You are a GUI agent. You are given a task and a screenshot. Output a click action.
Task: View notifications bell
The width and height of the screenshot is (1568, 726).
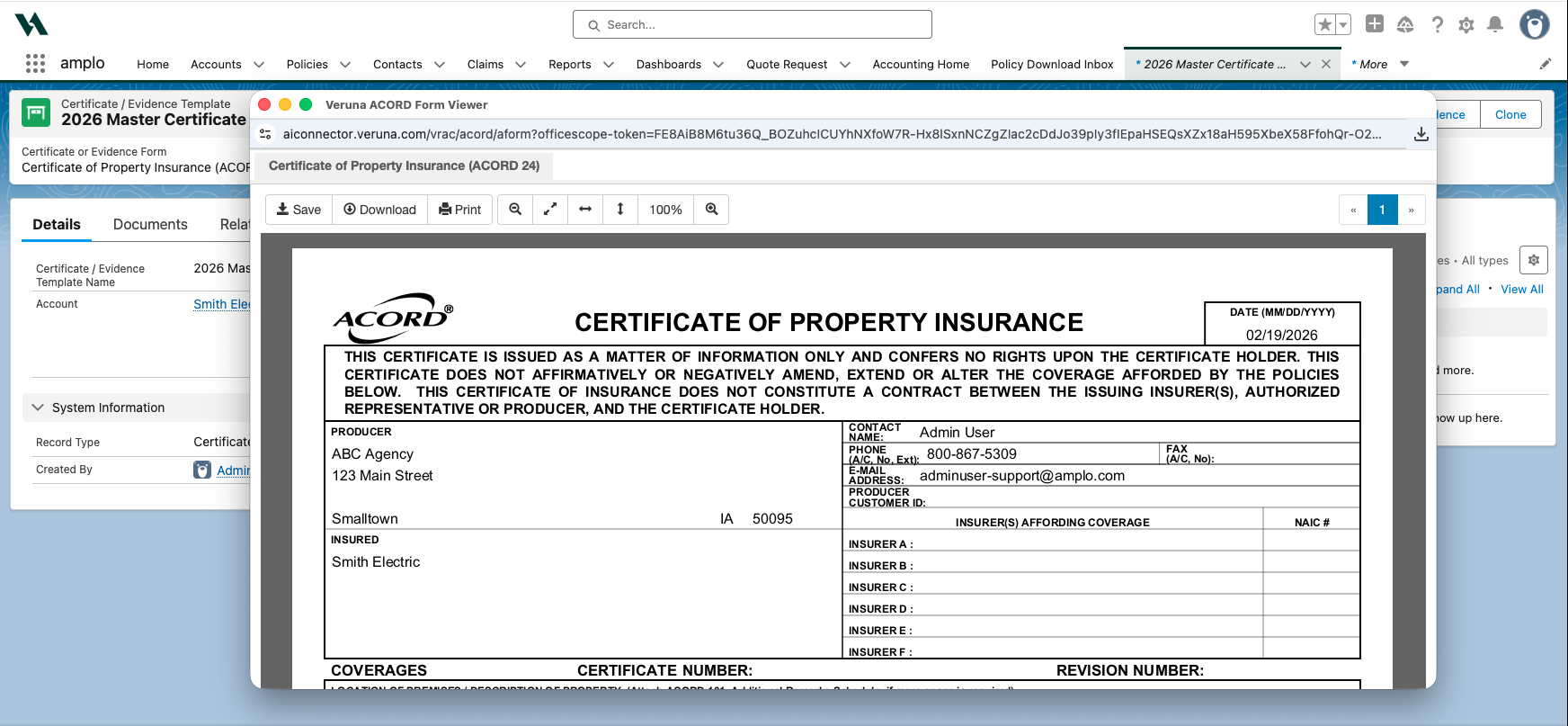pyautogui.click(x=1495, y=24)
